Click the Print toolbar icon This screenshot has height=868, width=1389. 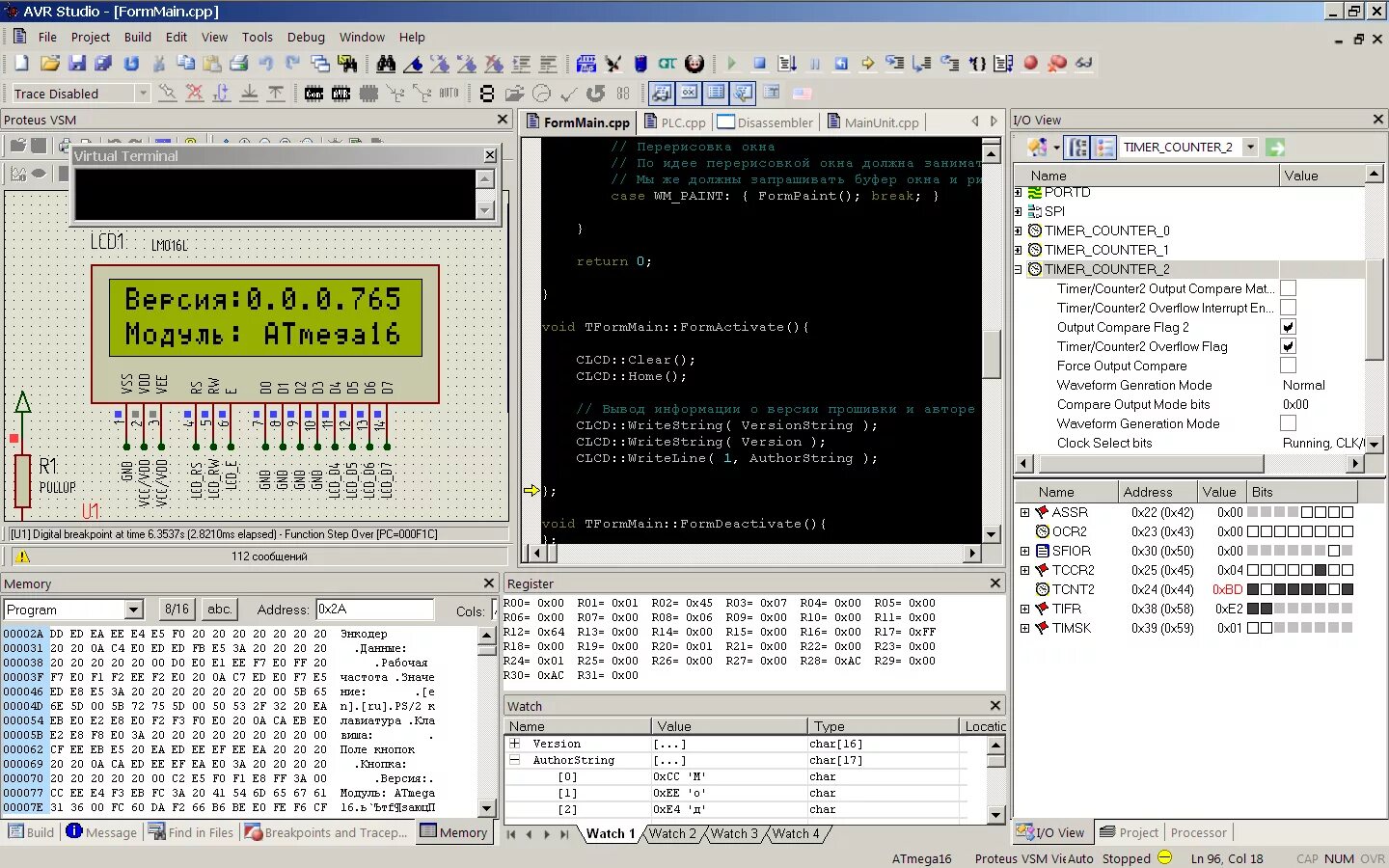(x=239, y=64)
